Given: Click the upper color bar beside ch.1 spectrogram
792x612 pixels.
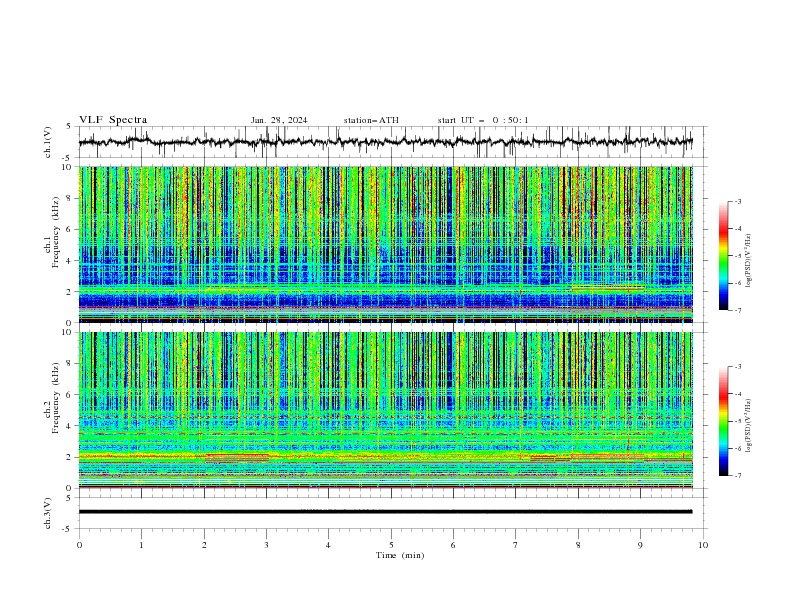Looking at the screenshot, I should pyautogui.click(x=723, y=255).
